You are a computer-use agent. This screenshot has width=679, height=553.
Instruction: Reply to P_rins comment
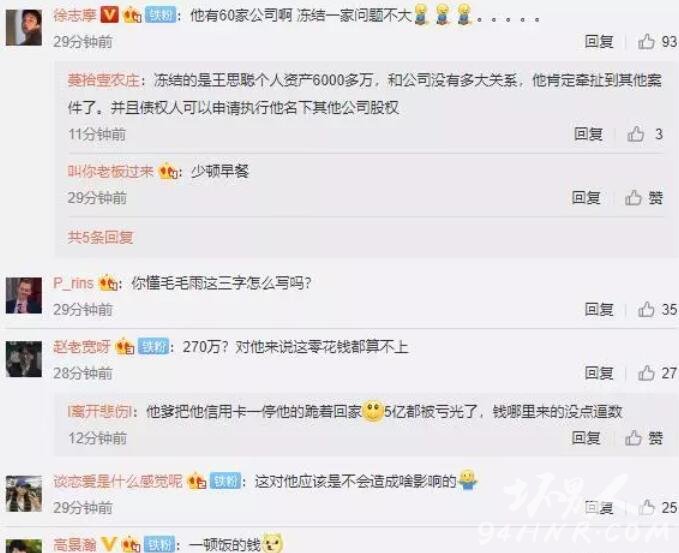point(599,309)
